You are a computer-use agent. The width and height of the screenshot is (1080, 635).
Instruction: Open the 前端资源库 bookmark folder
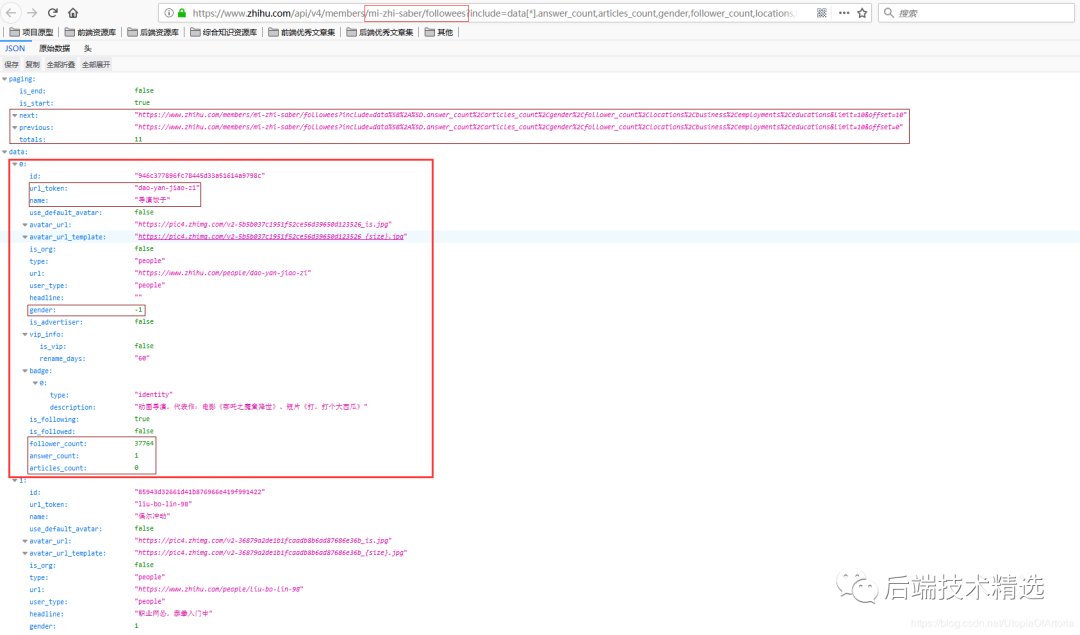point(91,32)
